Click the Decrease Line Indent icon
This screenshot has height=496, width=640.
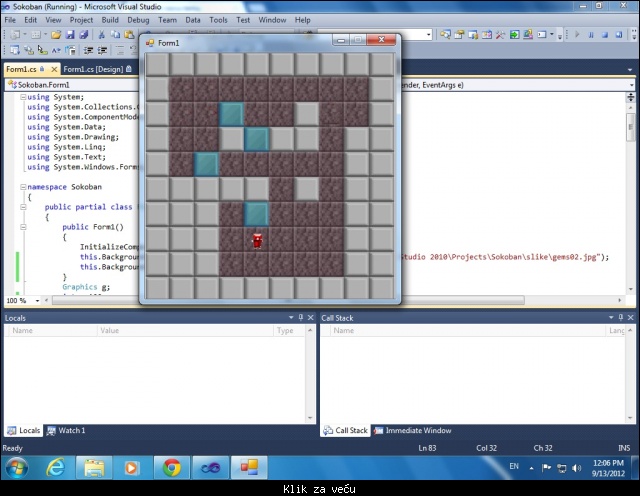click(x=88, y=50)
